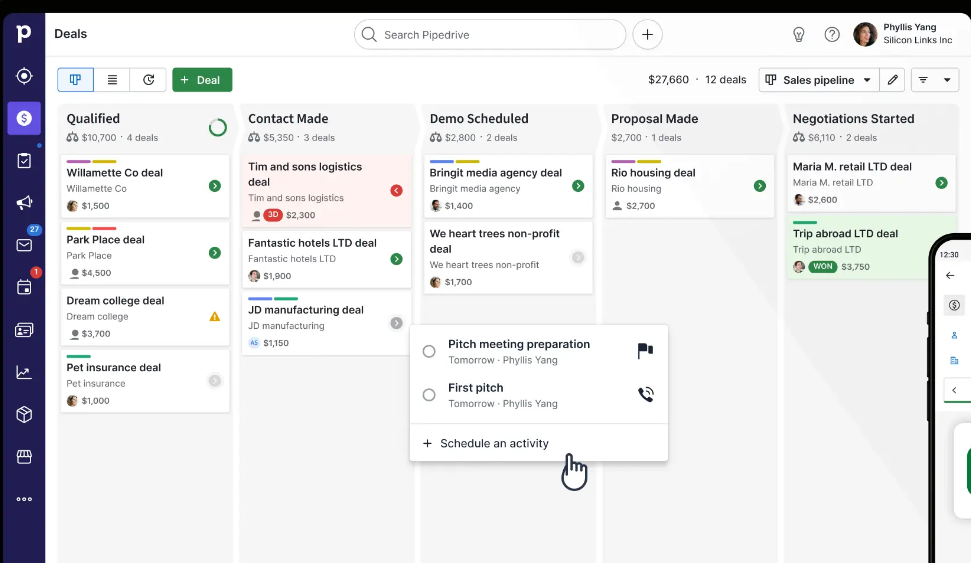Click green arrow on Bringit media agency deal
Screen dimensions: 971x563
(578, 186)
